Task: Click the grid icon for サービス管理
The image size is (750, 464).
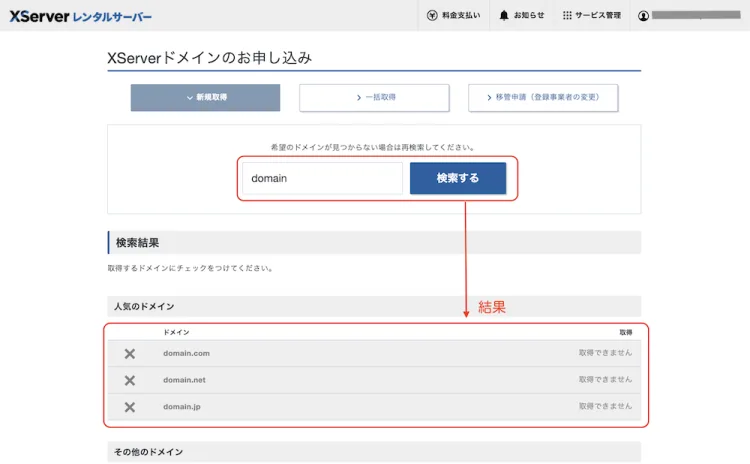Action: [567, 15]
